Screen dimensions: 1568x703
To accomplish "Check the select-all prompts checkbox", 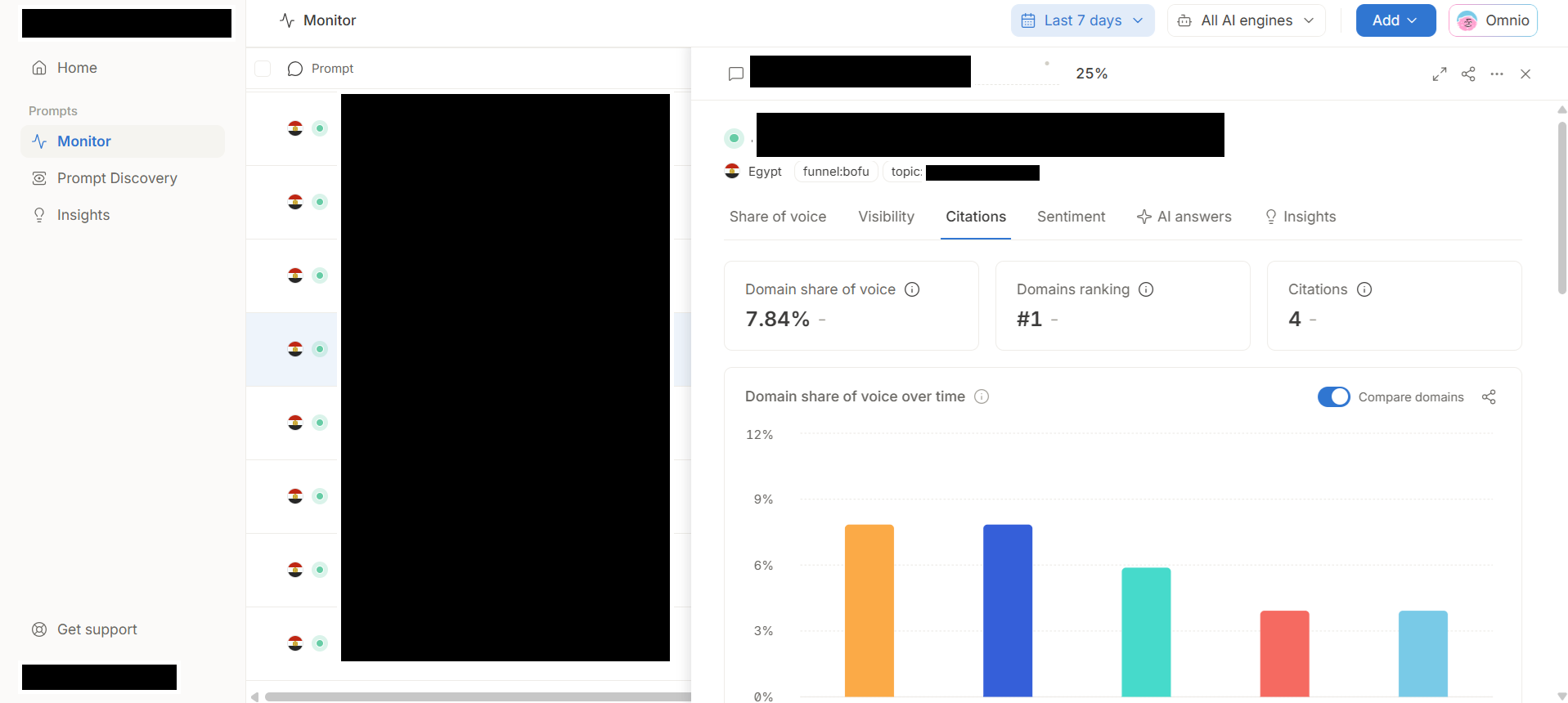I will pyautogui.click(x=263, y=69).
